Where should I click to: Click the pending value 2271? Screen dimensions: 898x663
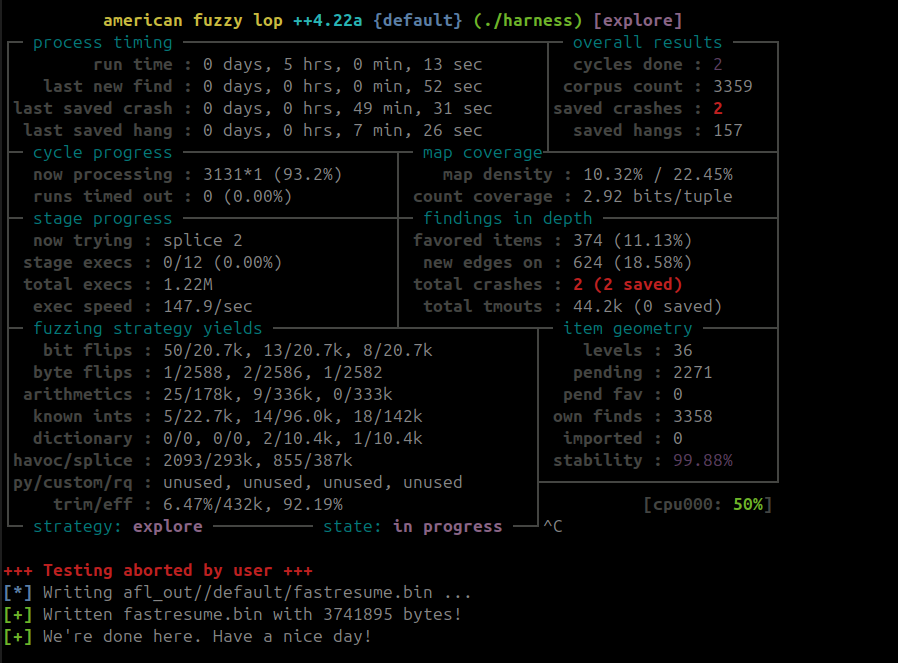pyautogui.click(x=692, y=373)
